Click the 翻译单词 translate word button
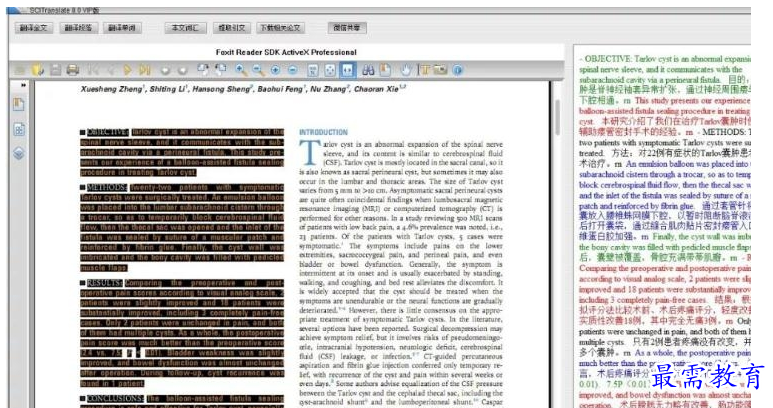Viewport: 773px width, 408px height. (122, 28)
